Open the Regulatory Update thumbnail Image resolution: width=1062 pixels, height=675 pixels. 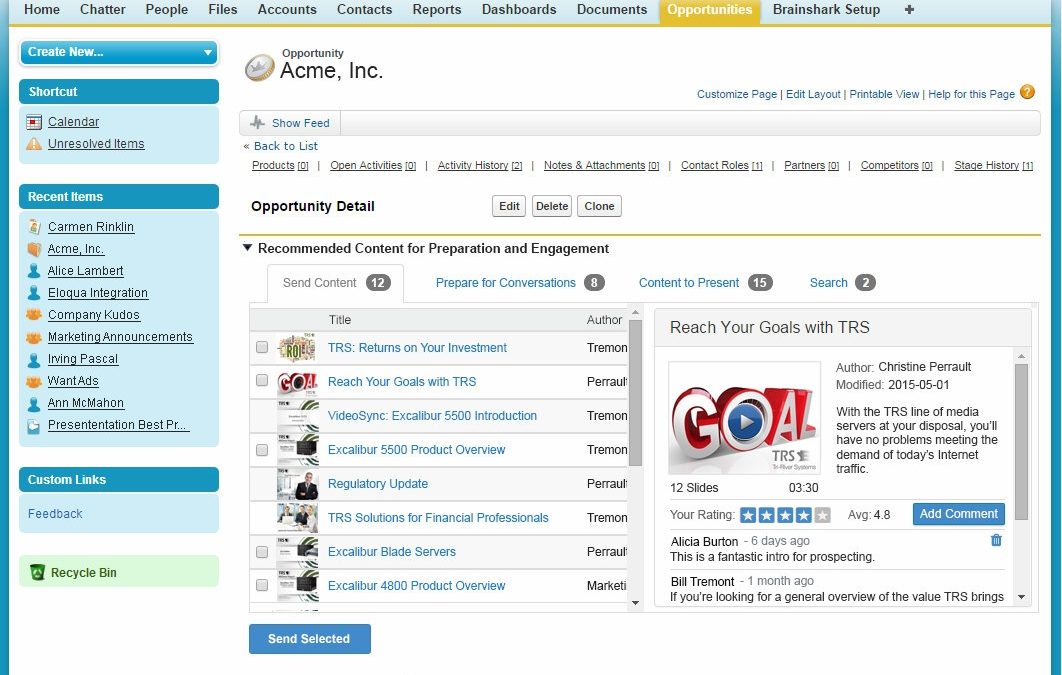point(297,484)
